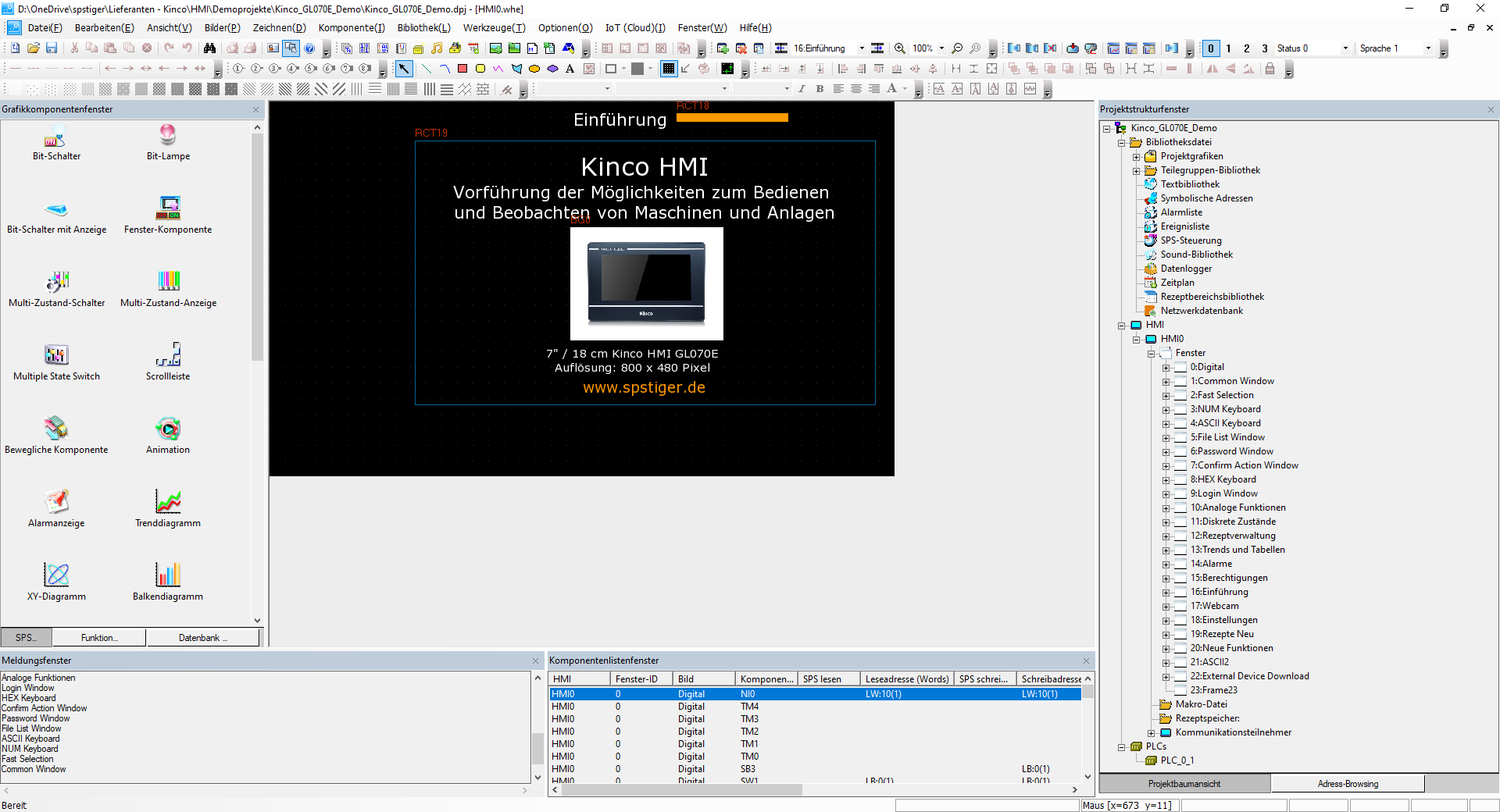
Task: Pick the Animation component
Action: [x=168, y=436]
